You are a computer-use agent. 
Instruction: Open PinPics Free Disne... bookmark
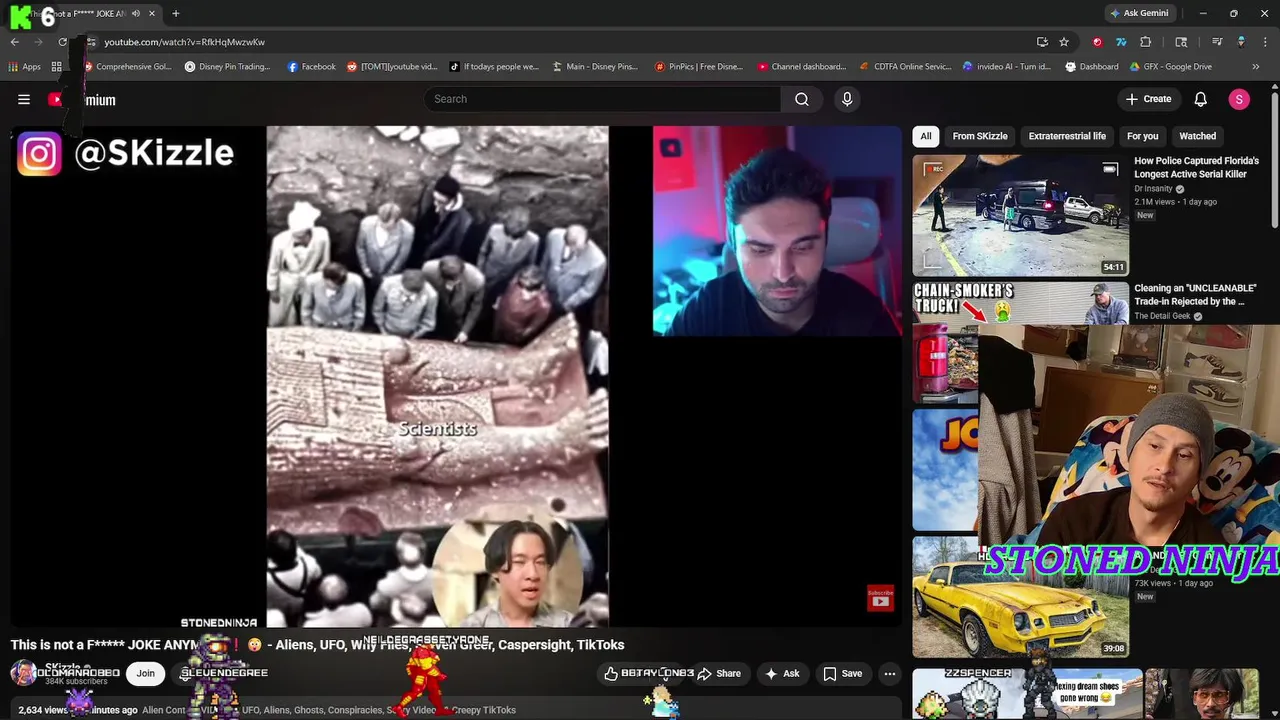[699, 67]
